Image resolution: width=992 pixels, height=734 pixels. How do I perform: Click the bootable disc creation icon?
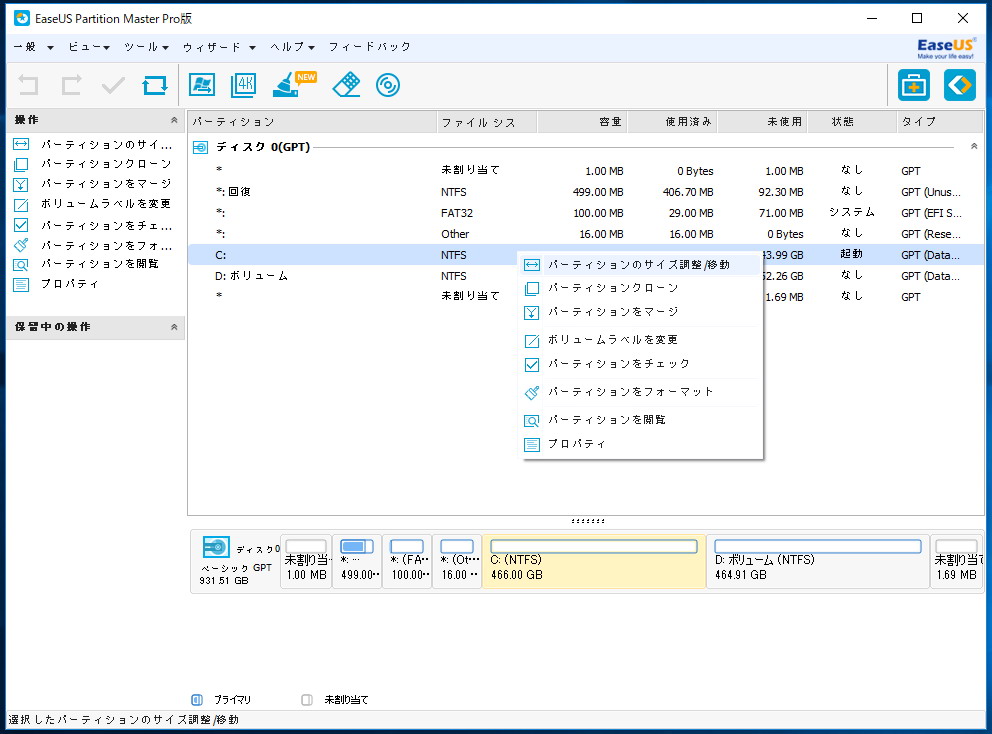coord(388,85)
